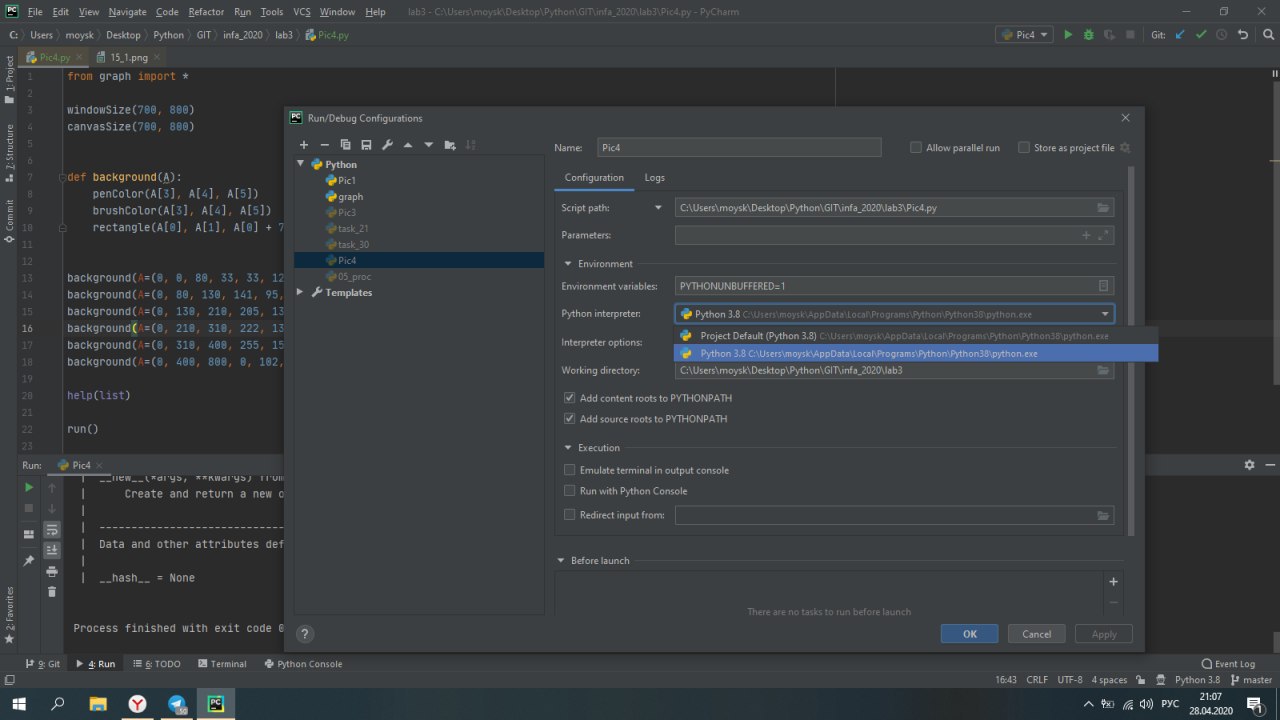Rerun Pic4 in the Run tool window
The image size is (1280, 720).
tap(29, 487)
